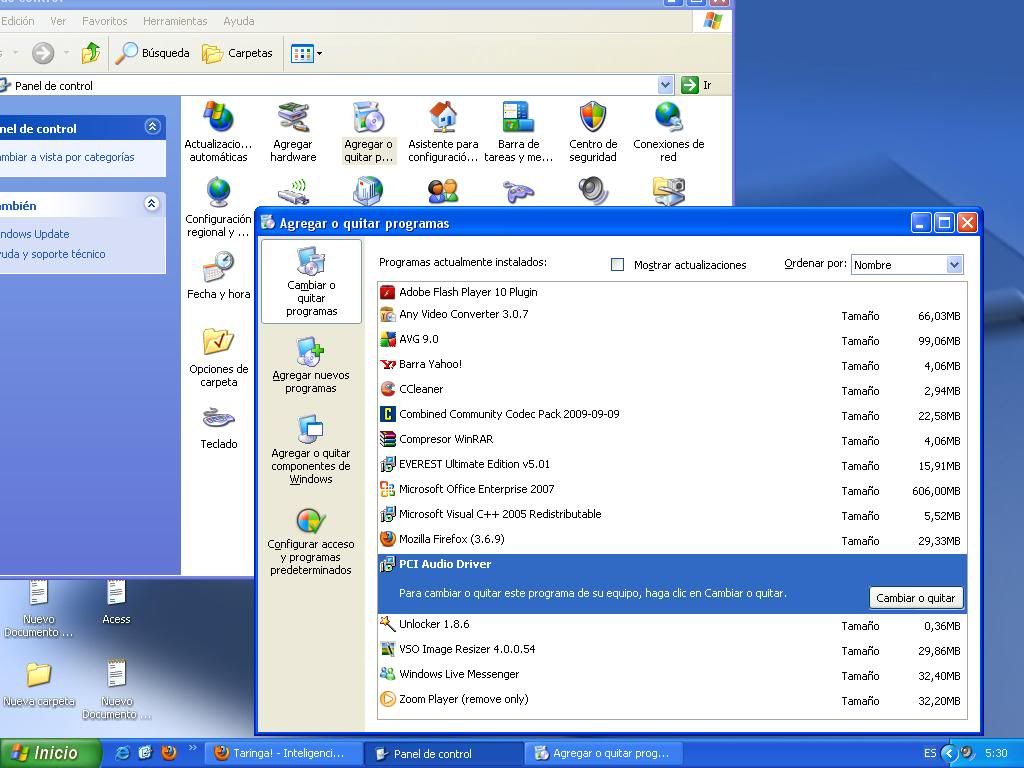Screen dimensions: 1024x768
Task: Click the Cambiar a vista por categorías link
Action: 67,157
